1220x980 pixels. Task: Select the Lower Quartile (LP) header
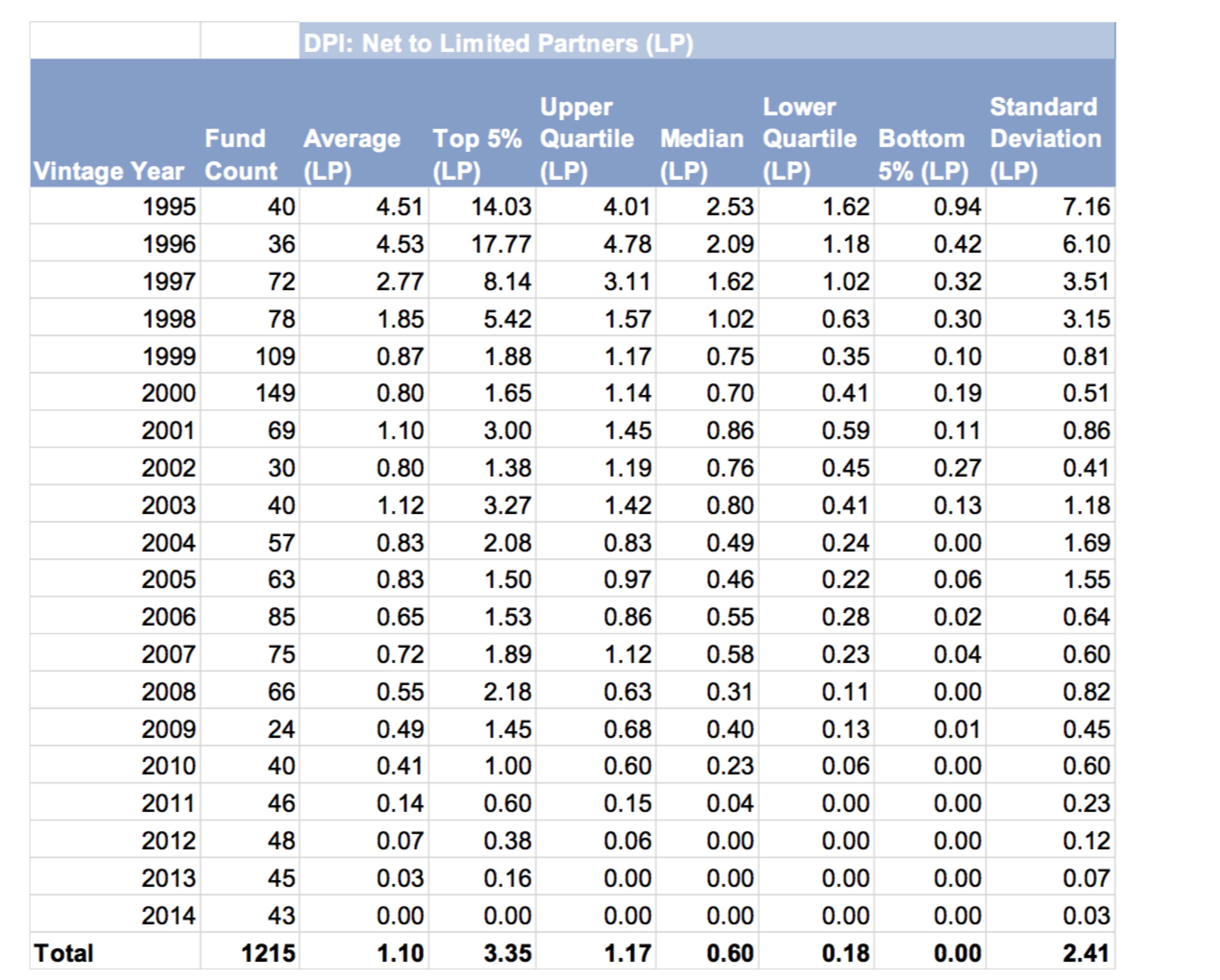809,139
